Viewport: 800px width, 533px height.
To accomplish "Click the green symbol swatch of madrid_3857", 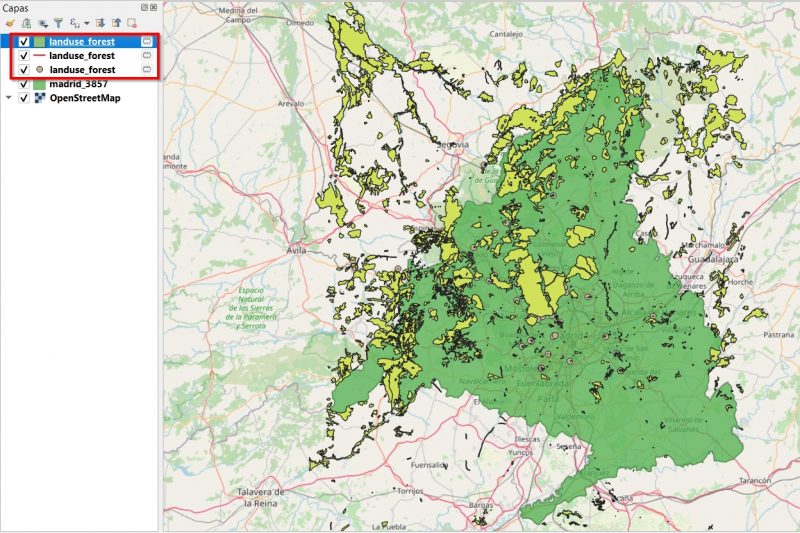I will (x=39, y=84).
